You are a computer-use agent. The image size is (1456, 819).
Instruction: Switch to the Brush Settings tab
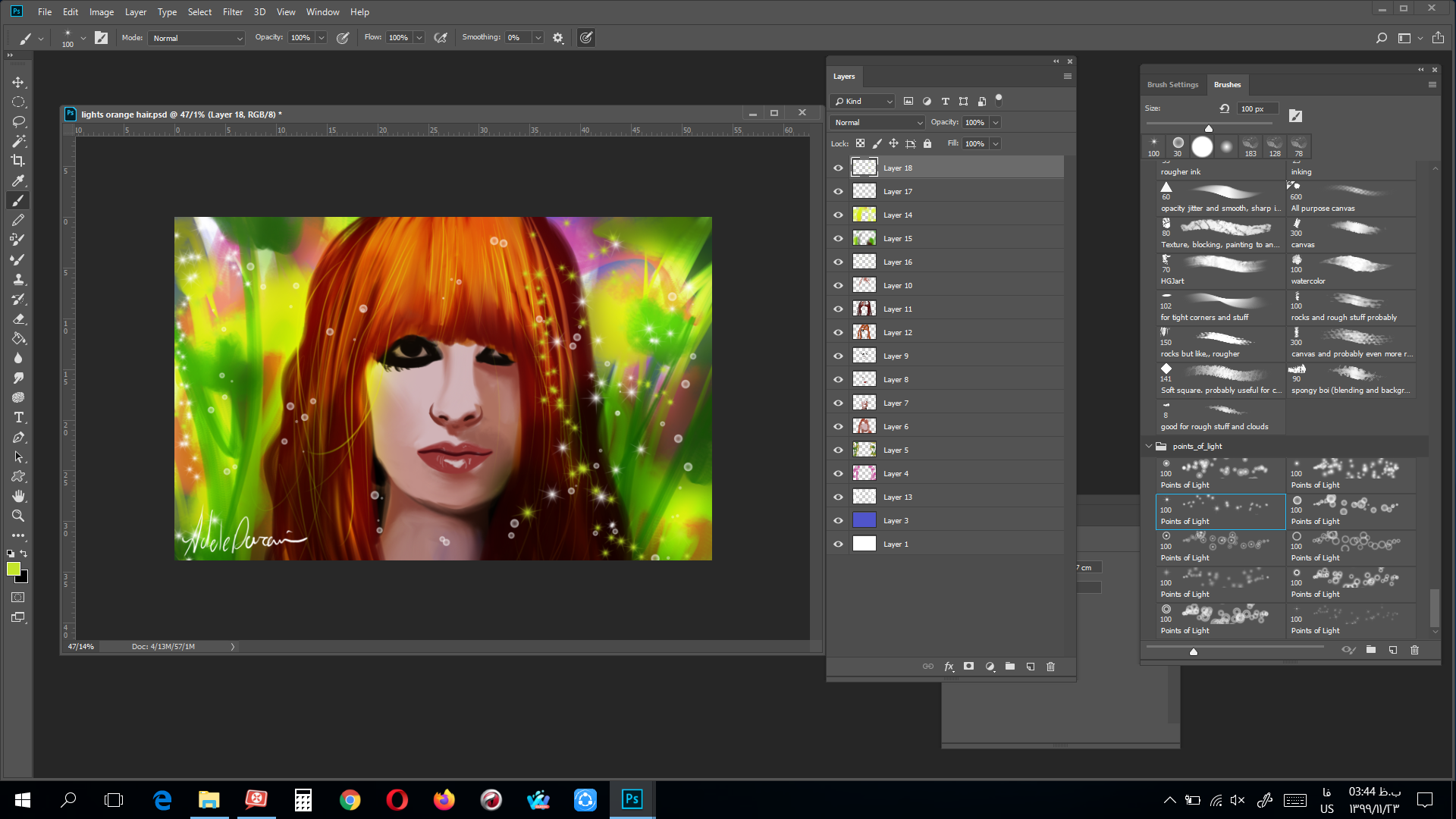point(1172,85)
